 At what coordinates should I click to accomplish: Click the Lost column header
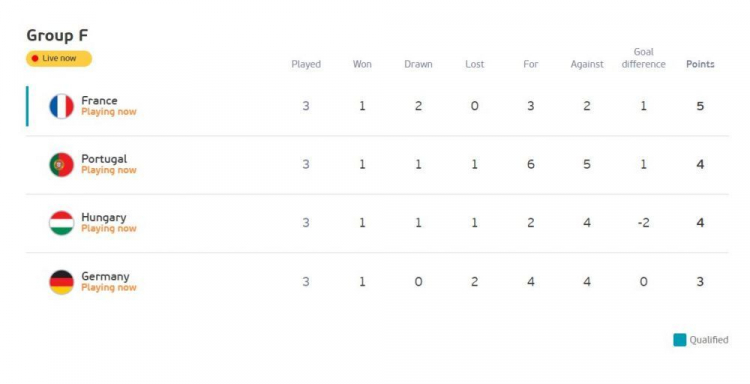click(474, 64)
